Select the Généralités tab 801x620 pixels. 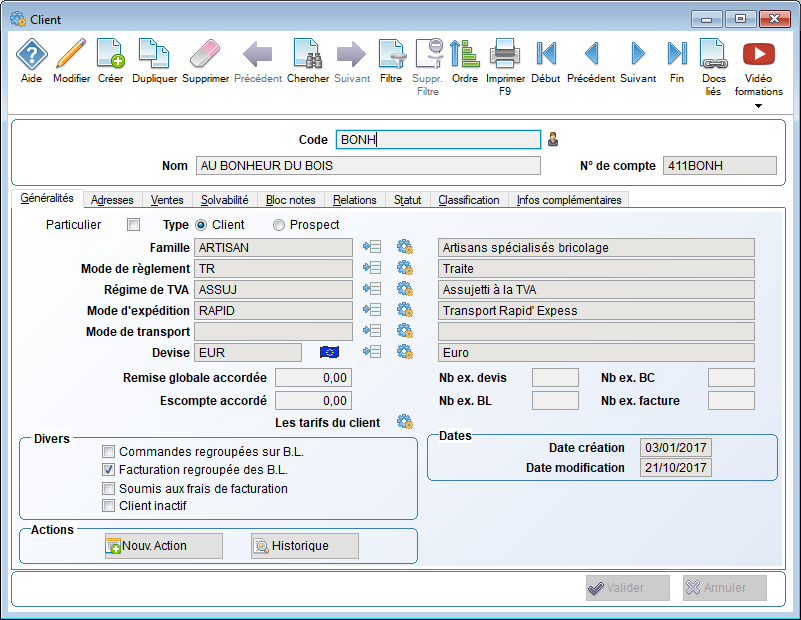point(47,198)
